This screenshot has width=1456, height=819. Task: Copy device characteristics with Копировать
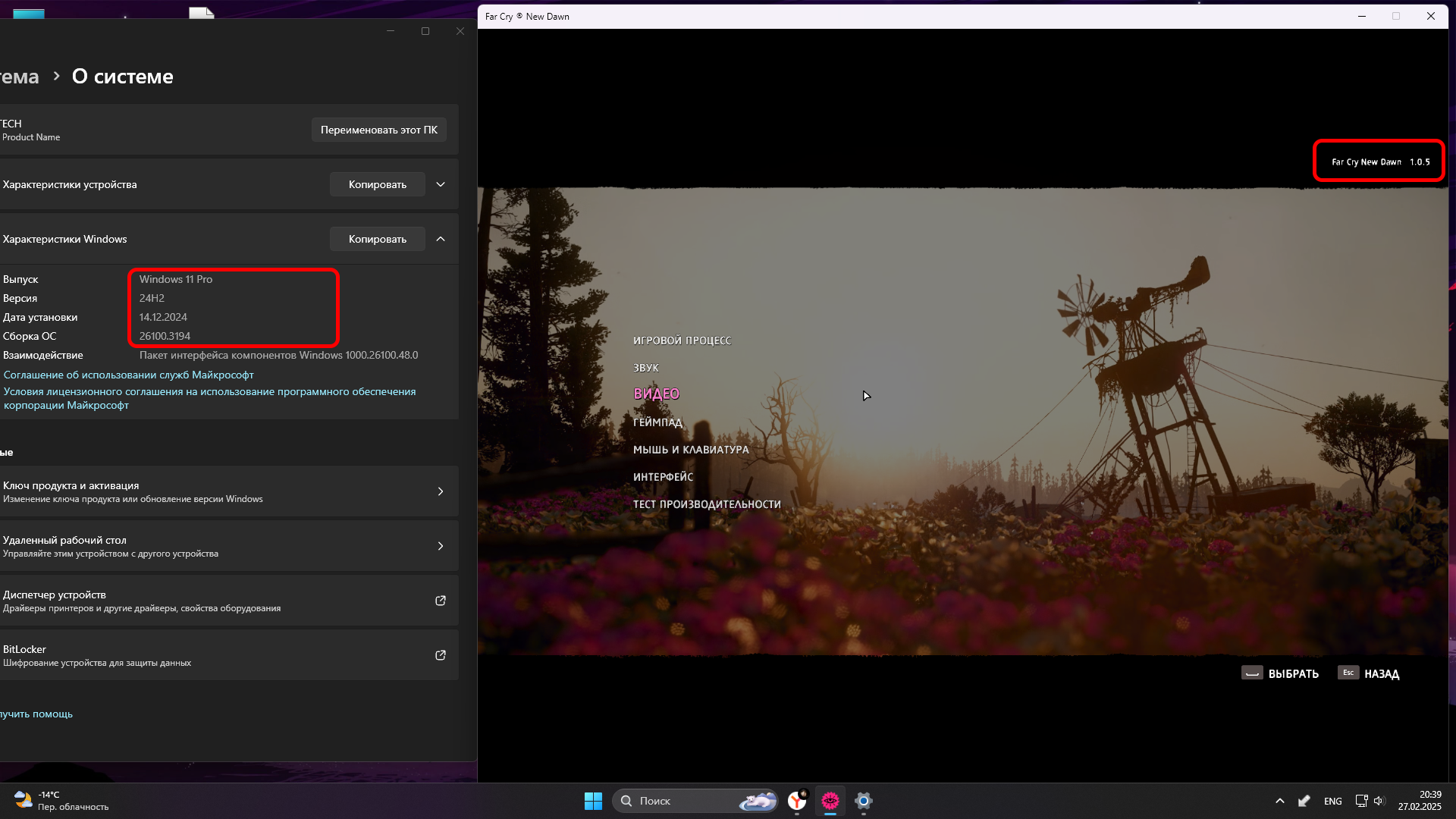[x=378, y=184]
